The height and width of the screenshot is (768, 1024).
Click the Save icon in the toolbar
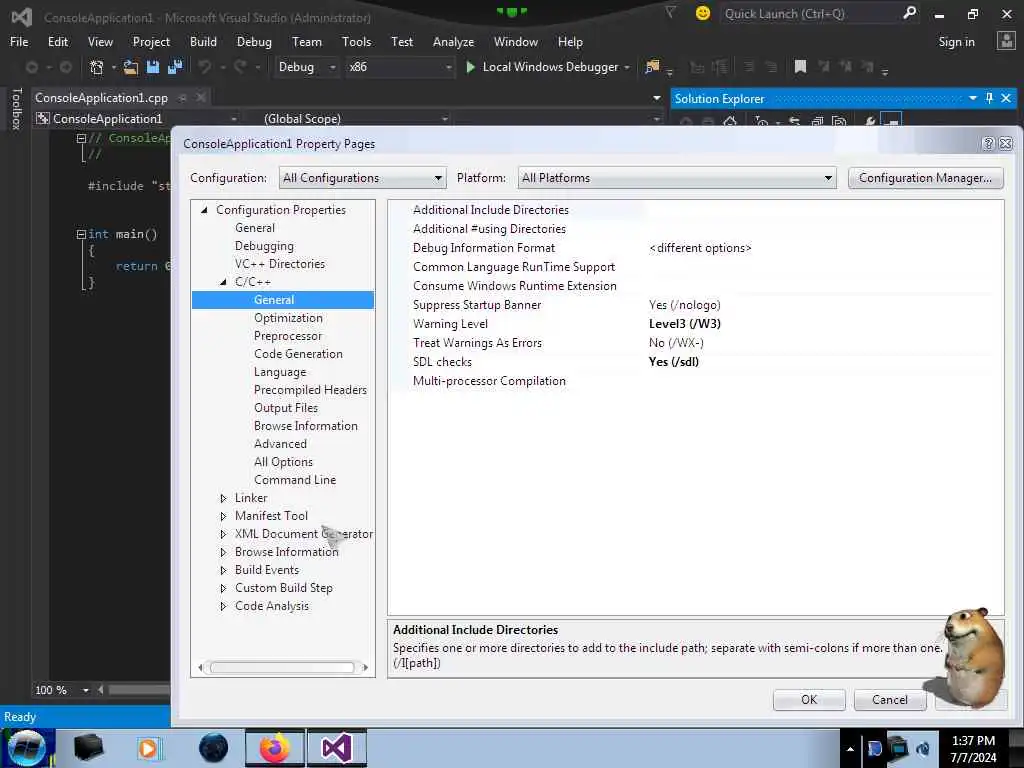[153, 67]
